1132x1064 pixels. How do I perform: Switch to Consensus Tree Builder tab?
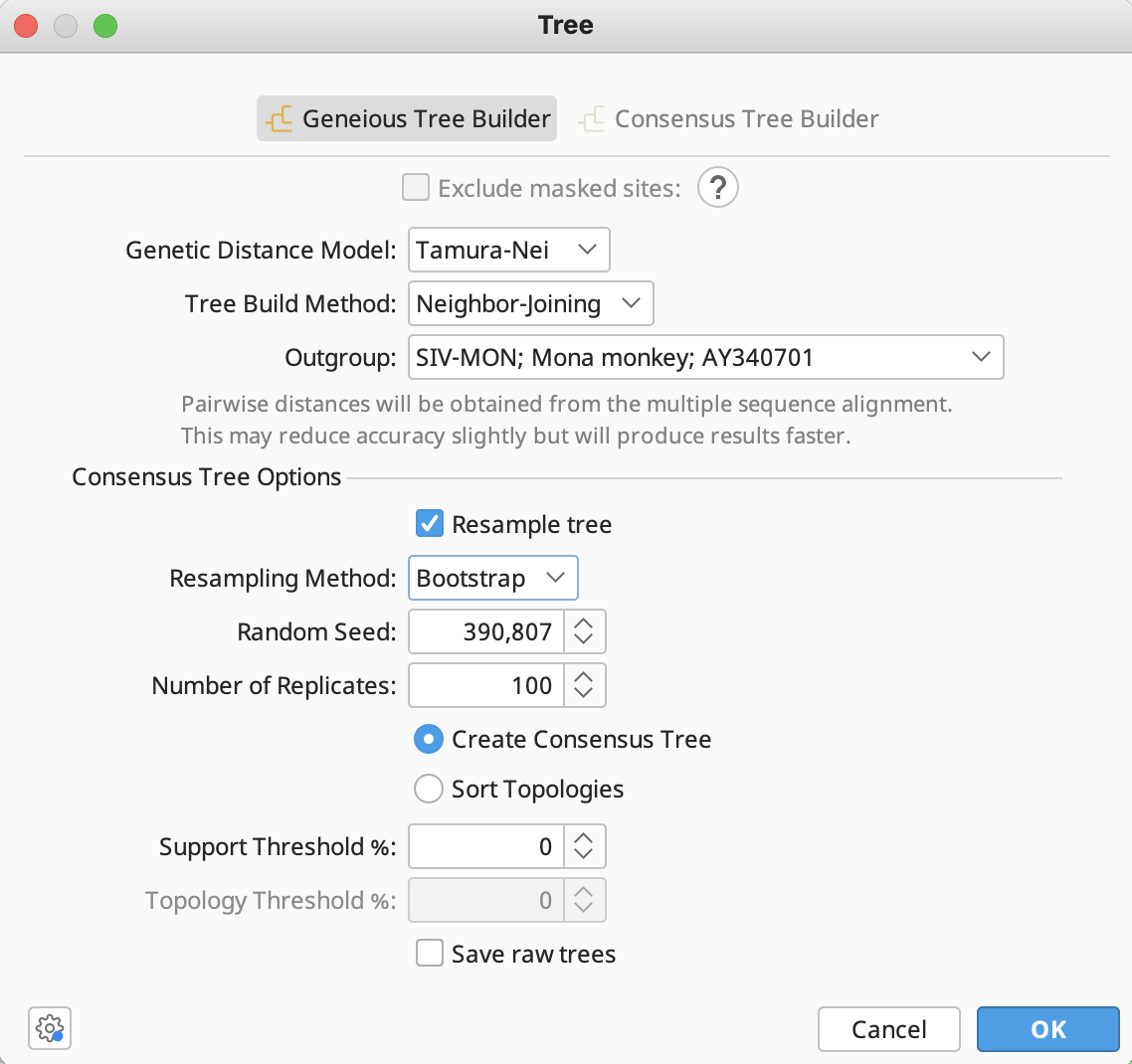(x=729, y=118)
